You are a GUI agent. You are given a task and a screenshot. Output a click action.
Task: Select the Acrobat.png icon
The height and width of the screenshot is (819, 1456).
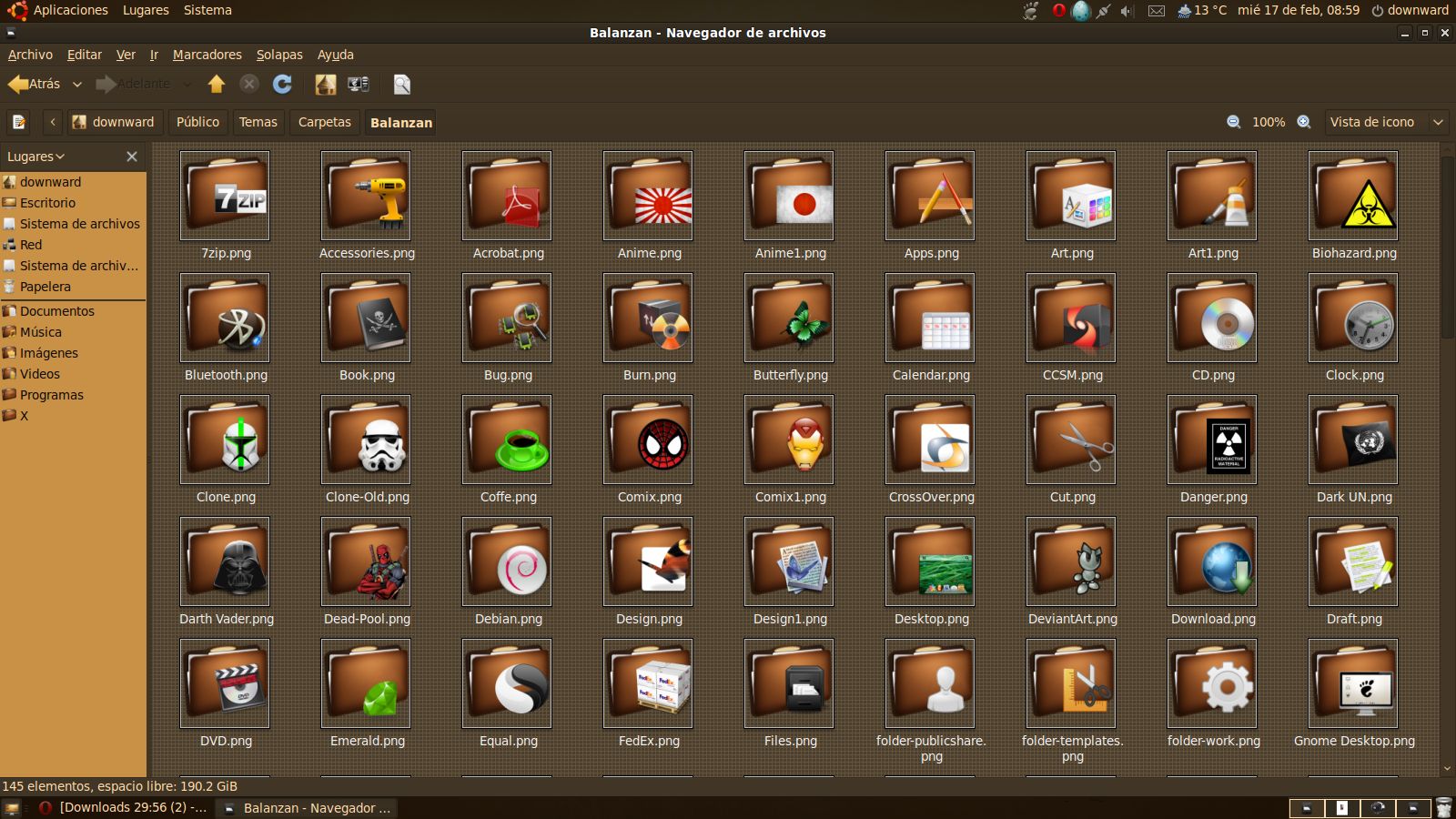pyautogui.click(x=507, y=196)
